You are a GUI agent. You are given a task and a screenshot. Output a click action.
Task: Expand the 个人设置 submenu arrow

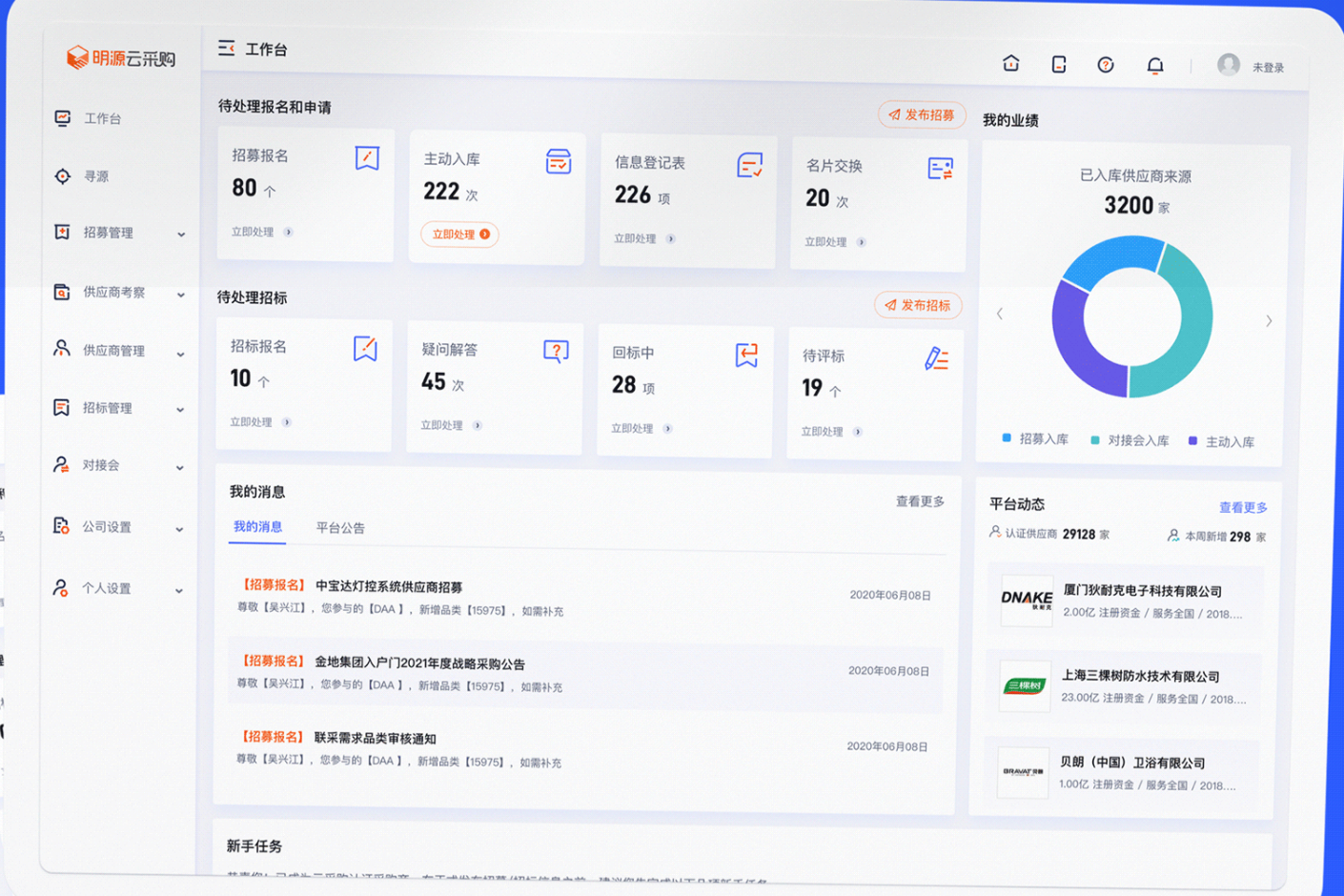(178, 591)
